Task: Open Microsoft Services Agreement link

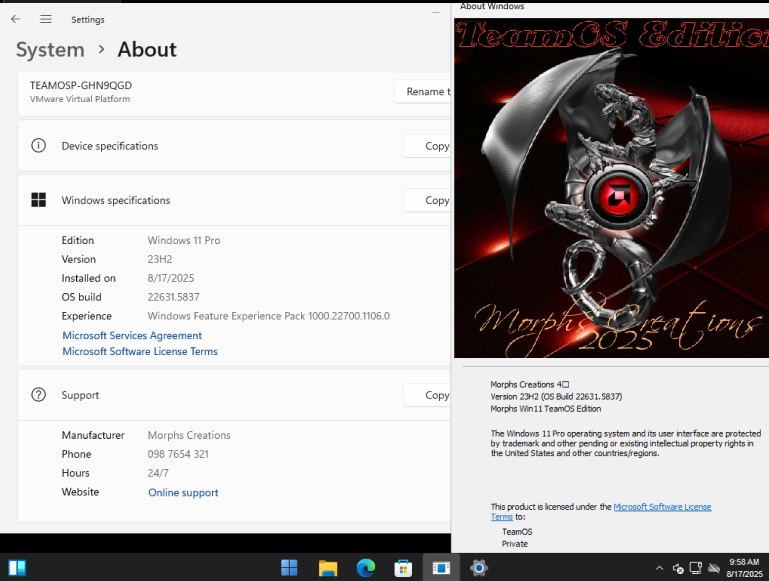Action: pyautogui.click(x=132, y=335)
